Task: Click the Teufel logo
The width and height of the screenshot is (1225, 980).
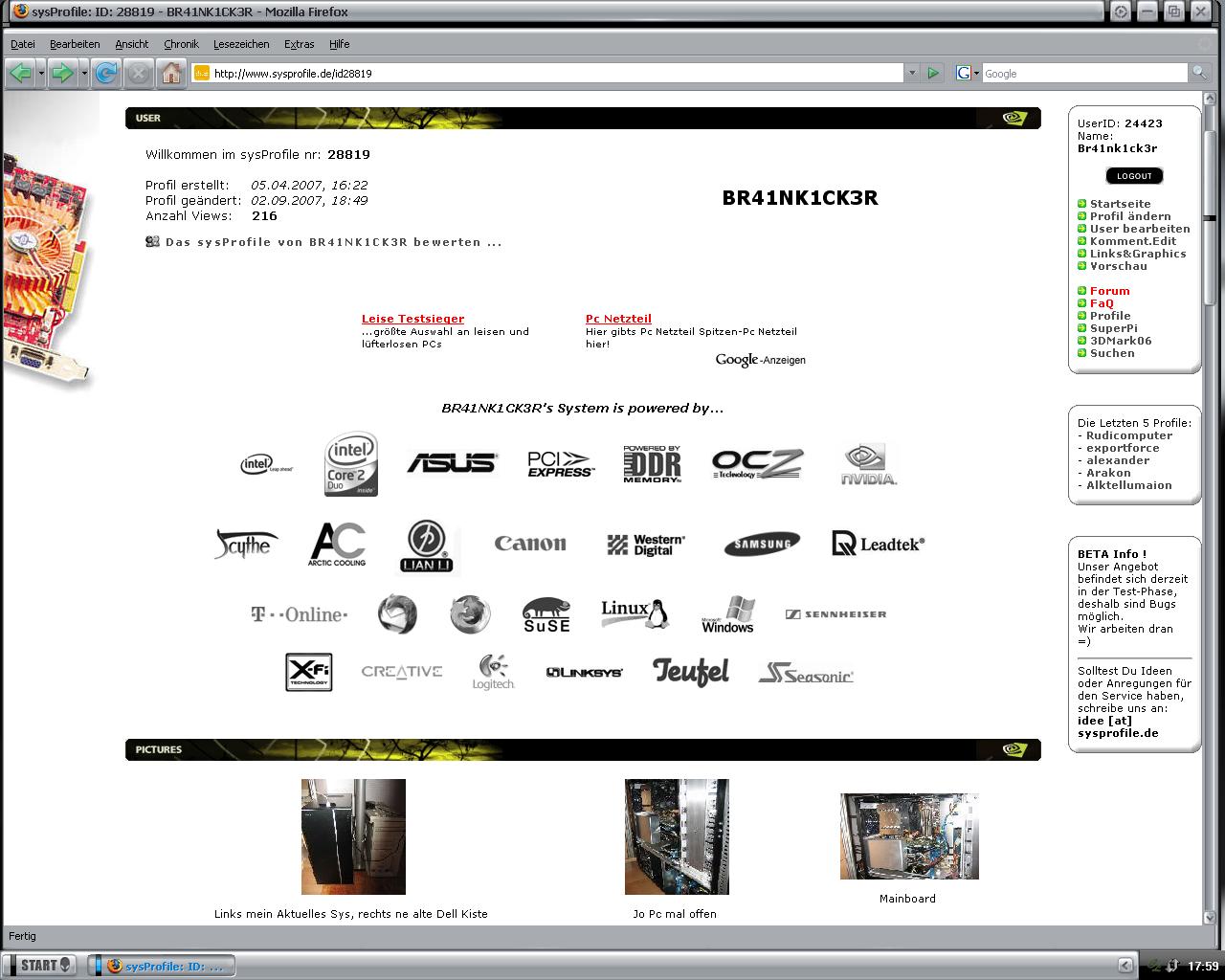Action: click(x=691, y=672)
